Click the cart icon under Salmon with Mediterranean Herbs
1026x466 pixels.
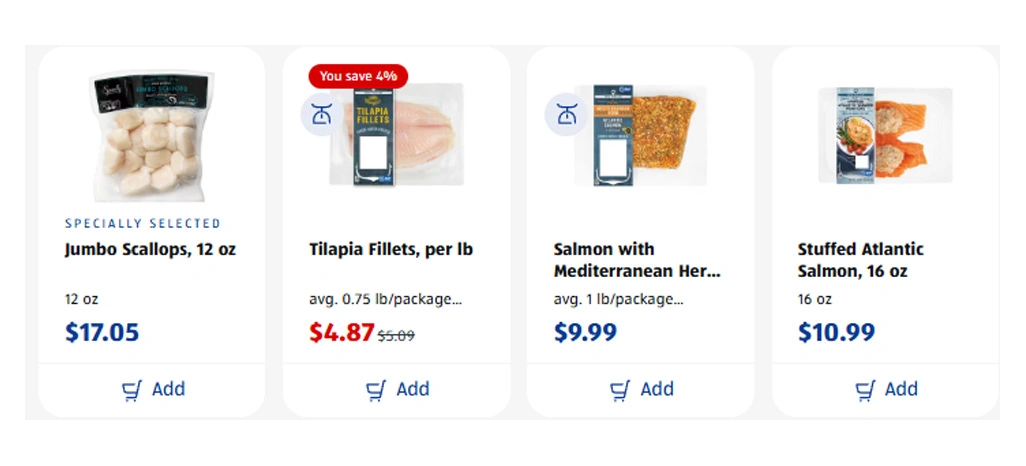pos(620,390)
